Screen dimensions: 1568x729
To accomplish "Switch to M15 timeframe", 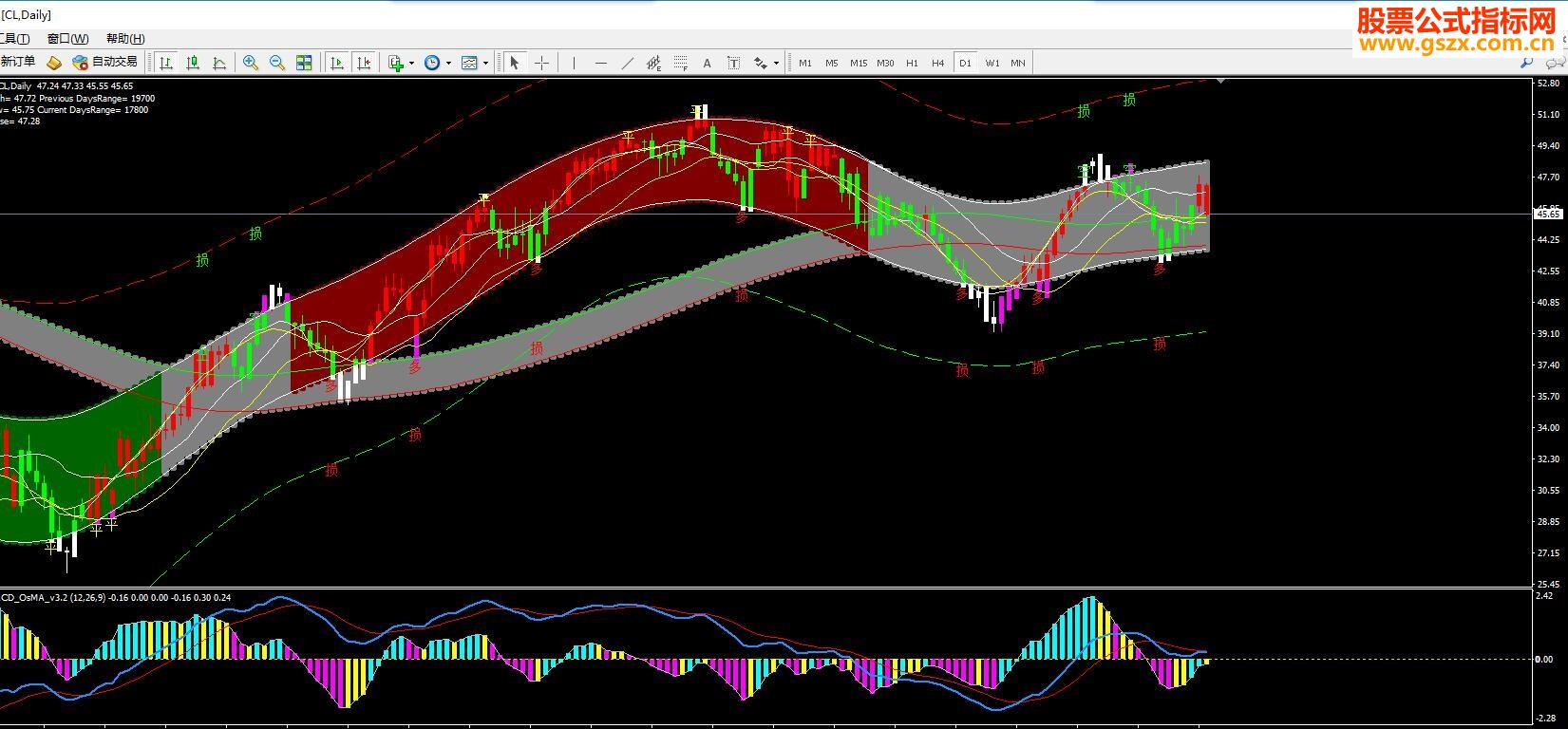I will click(859, 63).
